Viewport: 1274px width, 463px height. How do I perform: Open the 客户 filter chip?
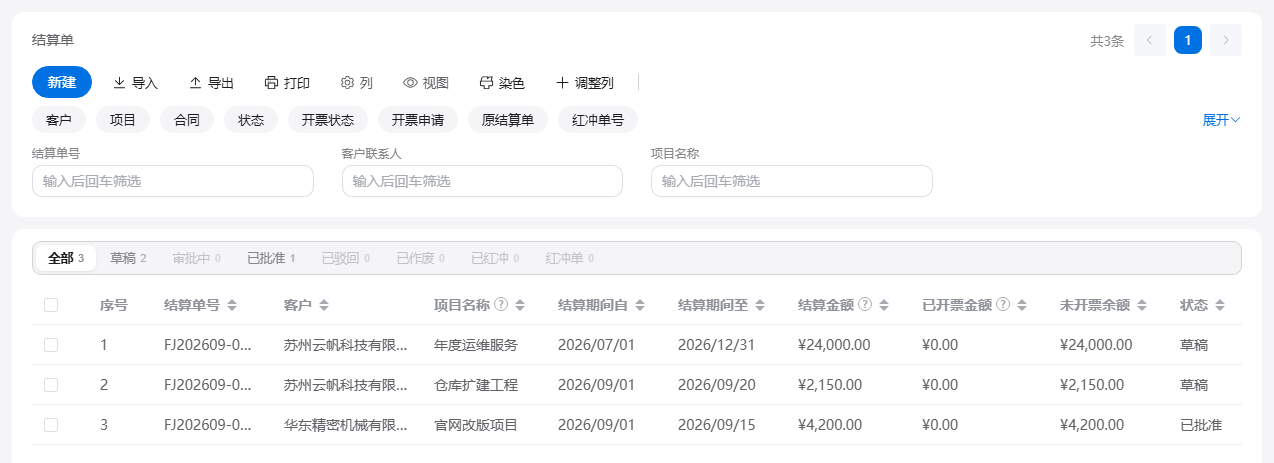59,120
